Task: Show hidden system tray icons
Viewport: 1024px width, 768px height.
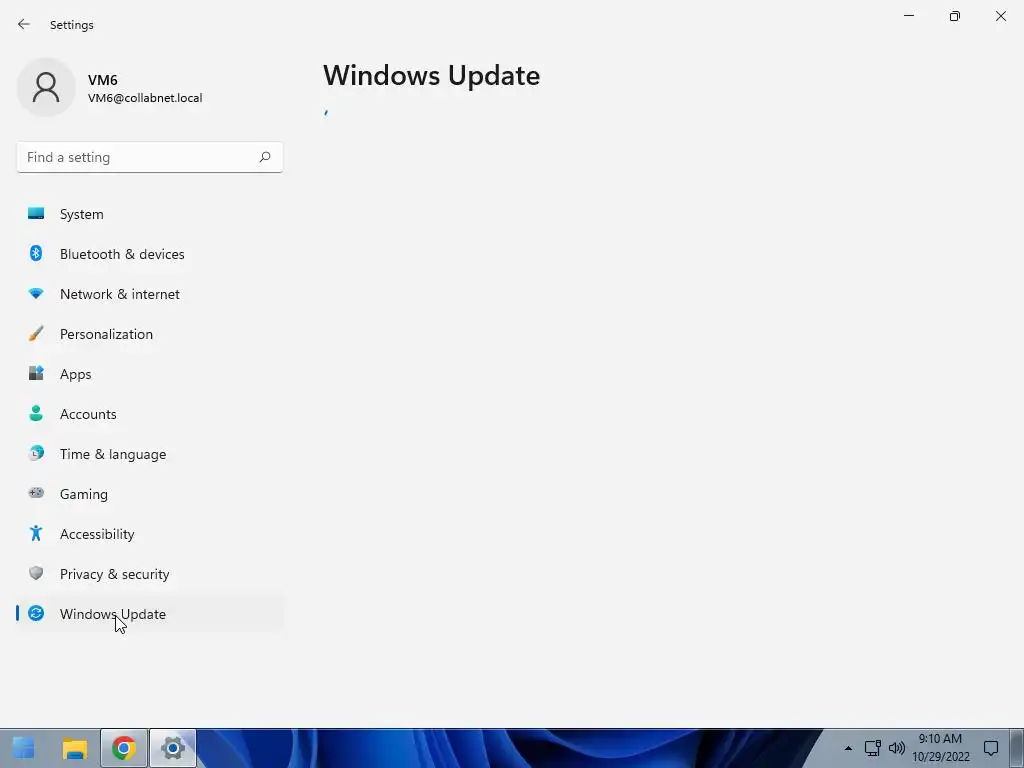Action: coord(848,748)
